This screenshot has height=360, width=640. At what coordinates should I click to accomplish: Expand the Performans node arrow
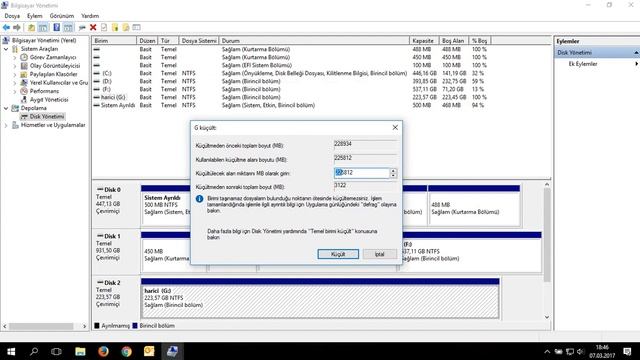[15, 91]
